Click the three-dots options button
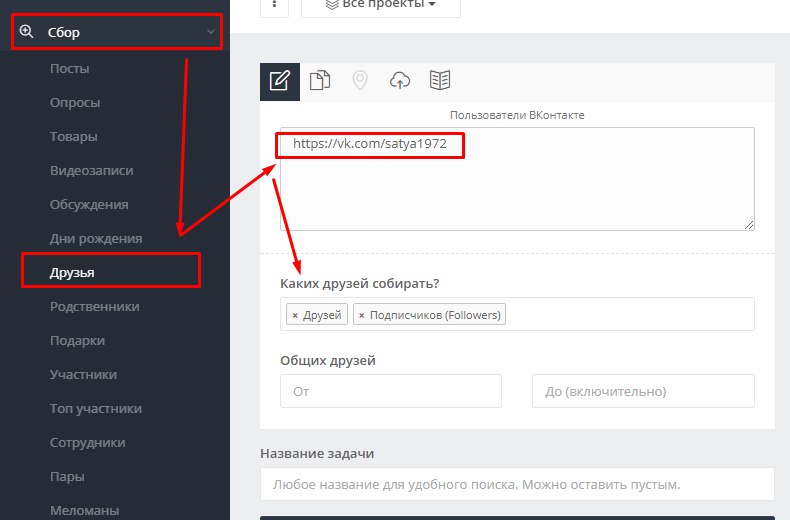790x520 pixels. 275,5
